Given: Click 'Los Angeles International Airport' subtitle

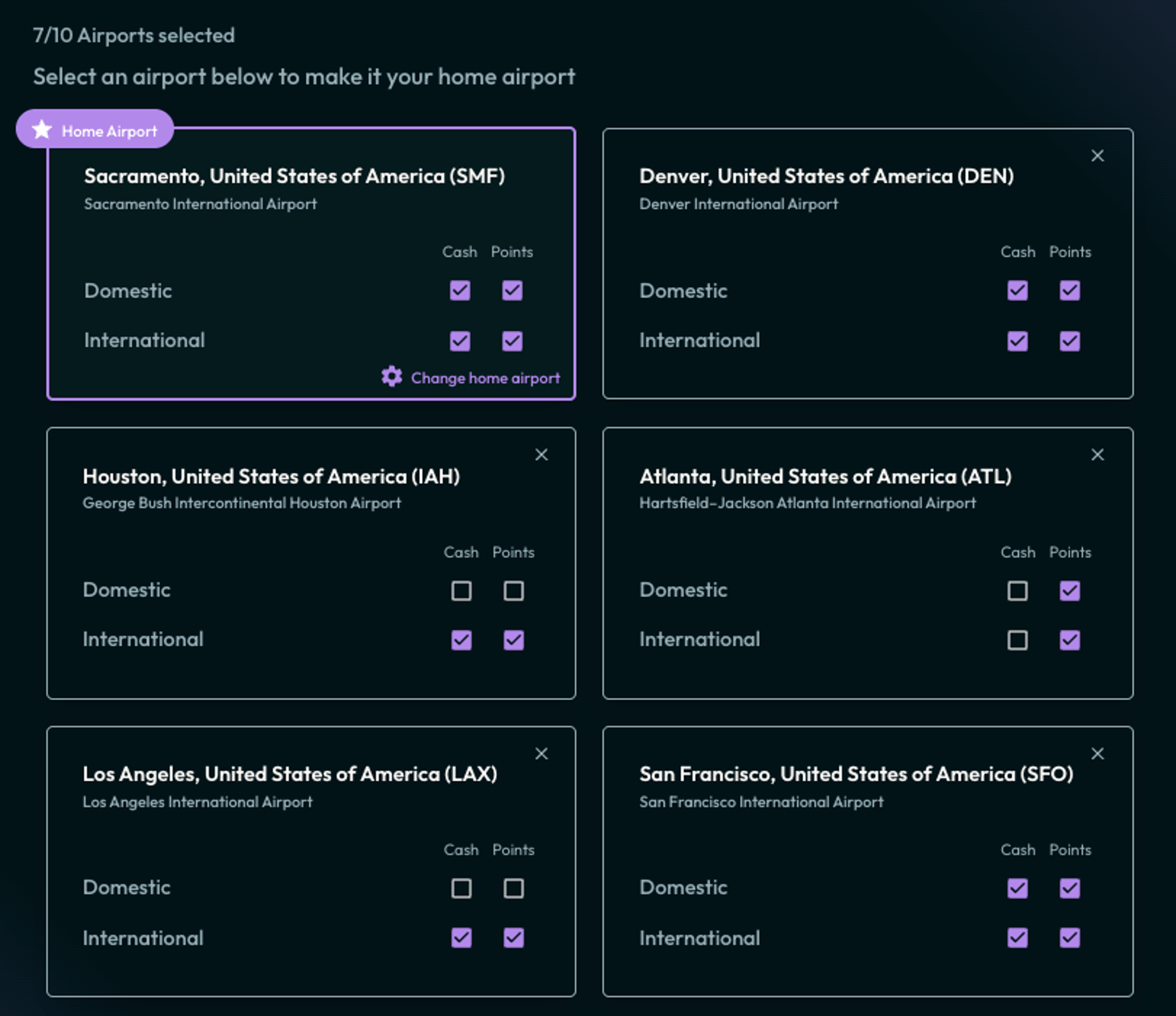Looking at the screenshot, I should (198, 802).
